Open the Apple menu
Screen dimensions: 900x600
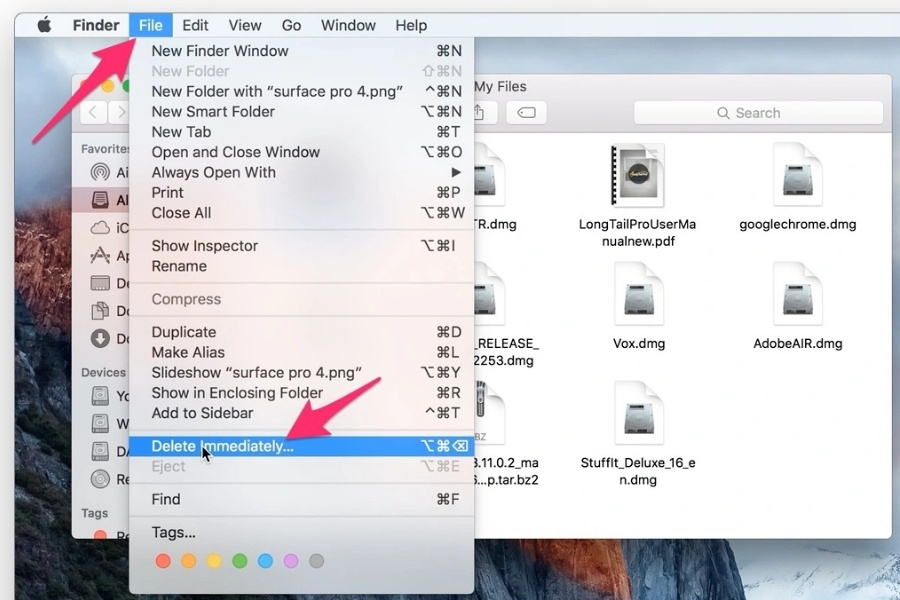click(44, 25)
